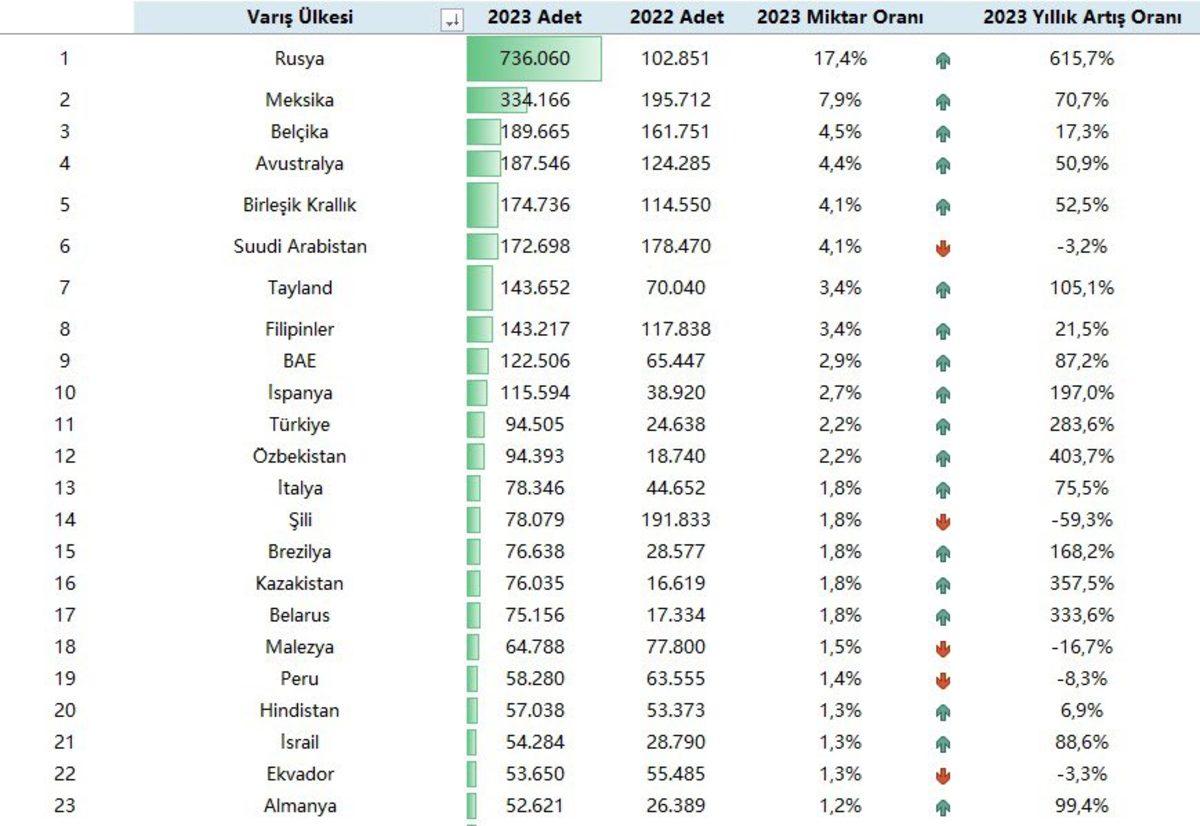Viewport: 1200px width, 826px height.
Task: Select the 2022 Adet column header
Action: pyautogui.click(x=676, y=18)
